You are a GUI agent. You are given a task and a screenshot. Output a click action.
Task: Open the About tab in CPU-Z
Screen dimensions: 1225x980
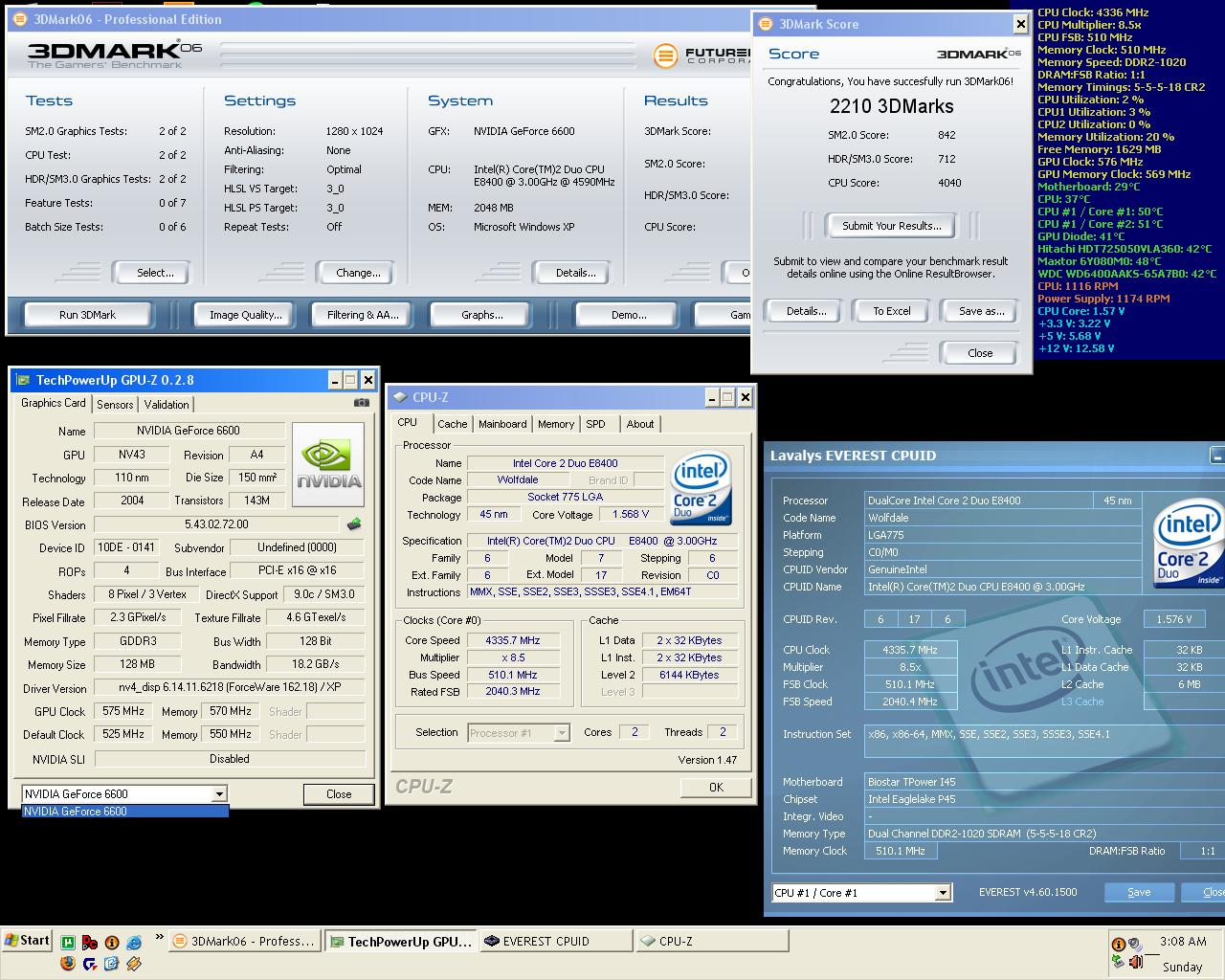point(640,424)
